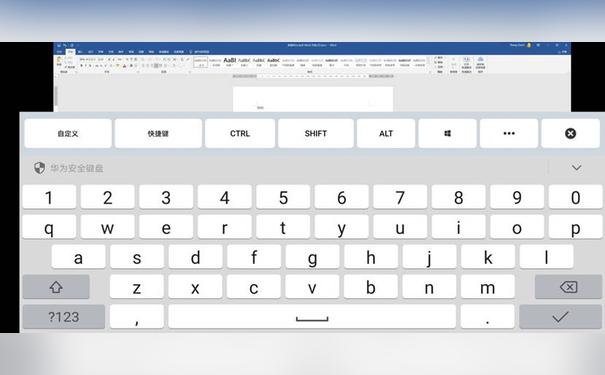The width and height of the screenshot is (605, 375).
Task: Tap the letter q key
Action: (49, 227)
